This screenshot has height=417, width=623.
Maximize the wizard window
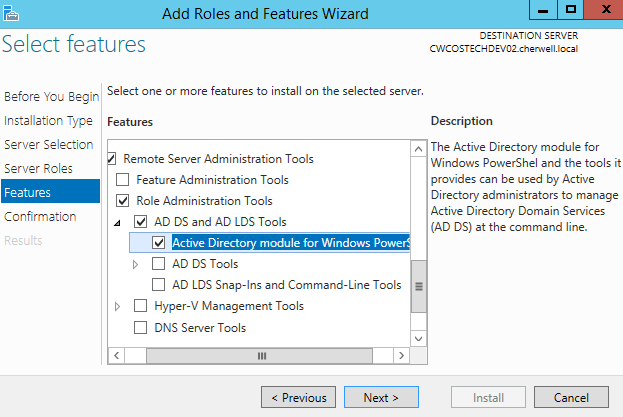coord(571,10)
